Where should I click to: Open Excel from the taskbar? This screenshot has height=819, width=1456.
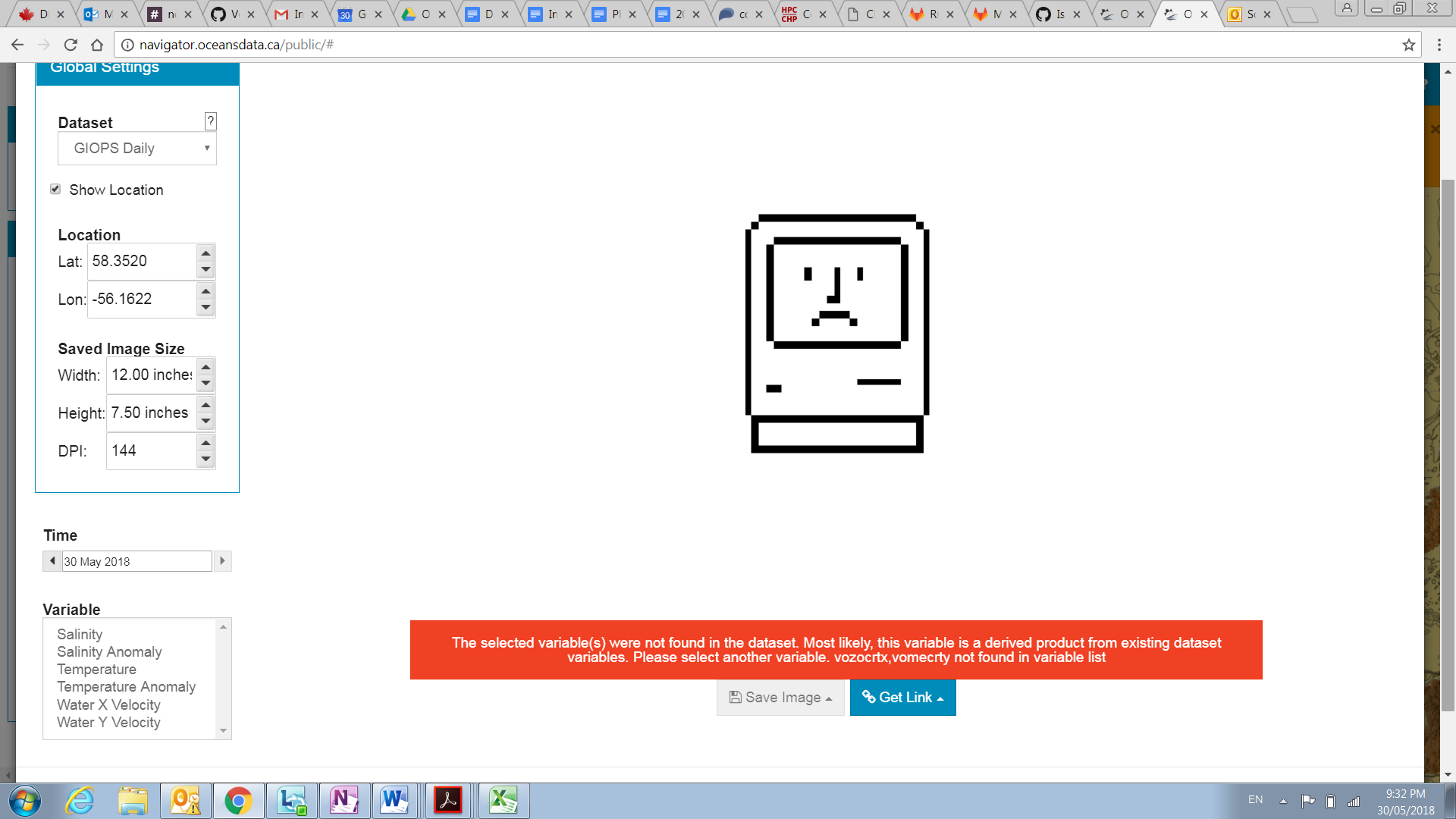[x=503, y=801]
